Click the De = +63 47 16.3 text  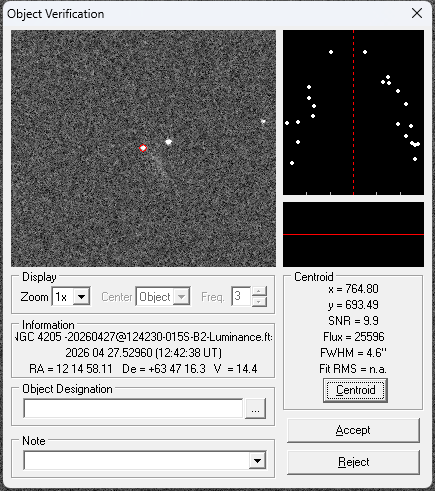[x=164, y=369]
